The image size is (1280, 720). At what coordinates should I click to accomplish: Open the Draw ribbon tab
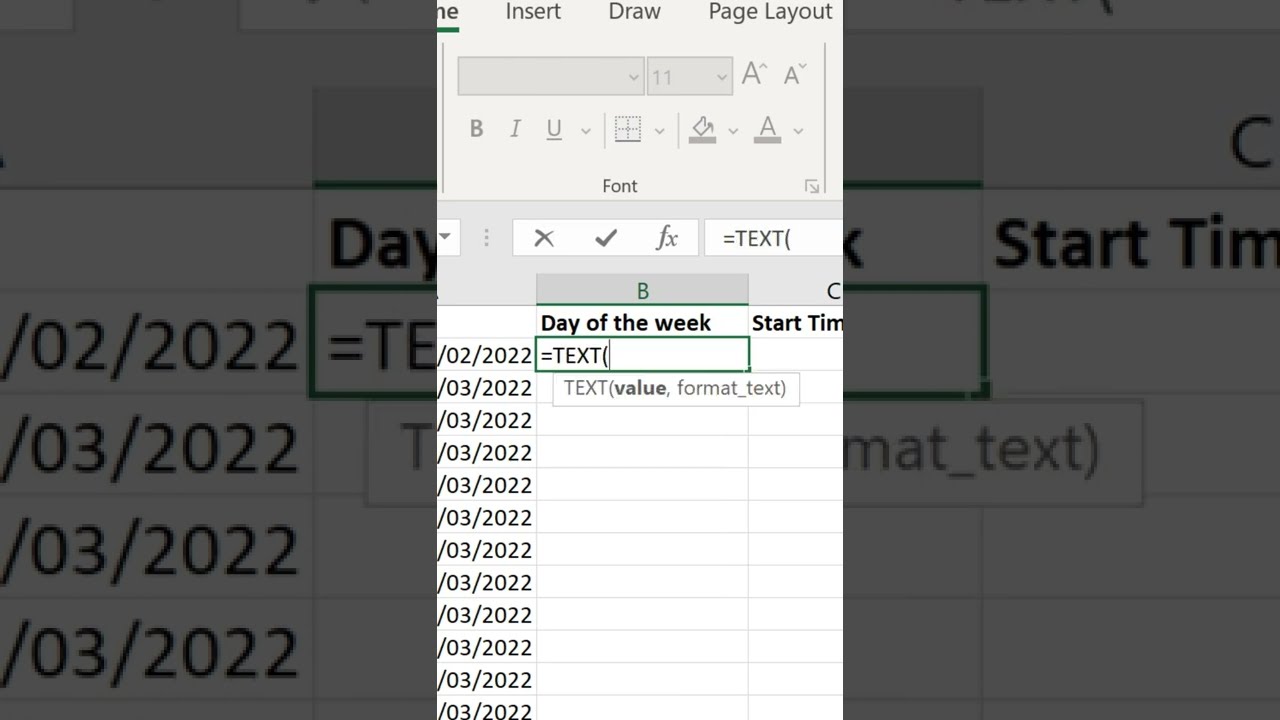634,12
